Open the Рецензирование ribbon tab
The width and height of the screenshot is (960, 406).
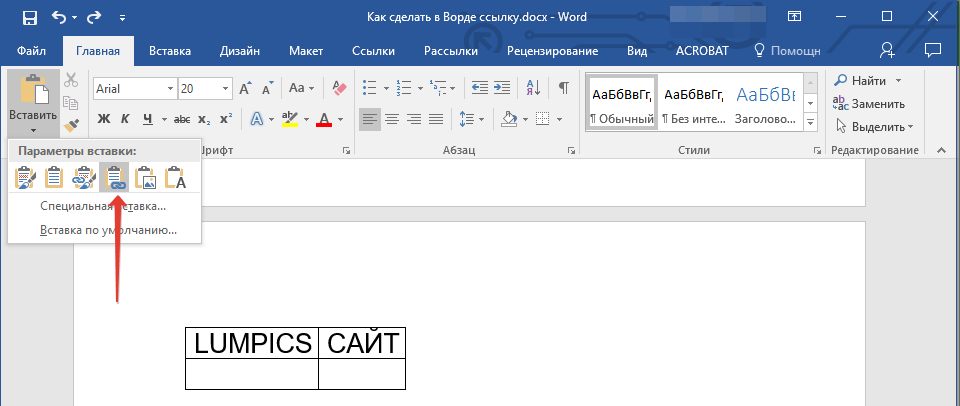tap(552, 51)
